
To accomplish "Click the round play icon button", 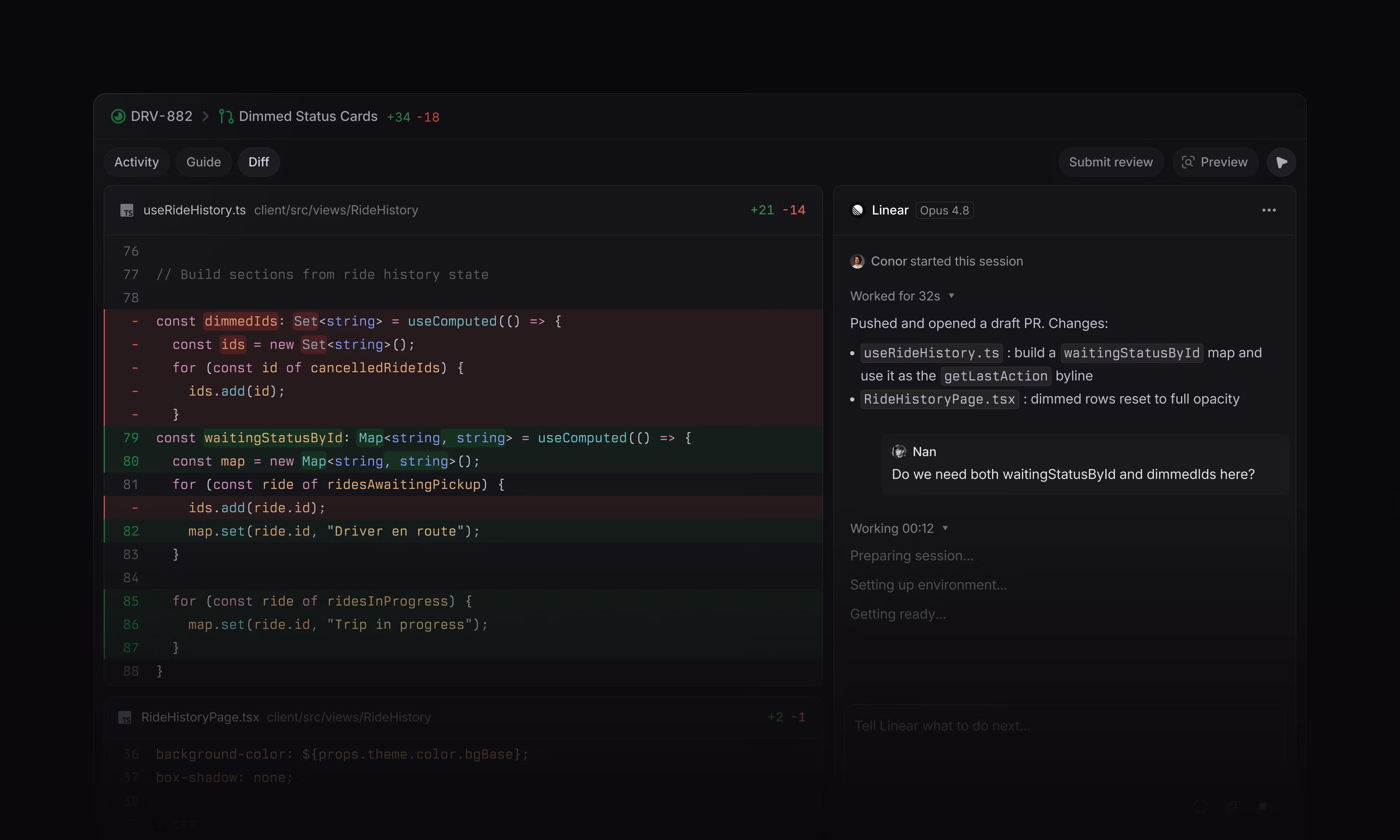I will [1281, 163].
